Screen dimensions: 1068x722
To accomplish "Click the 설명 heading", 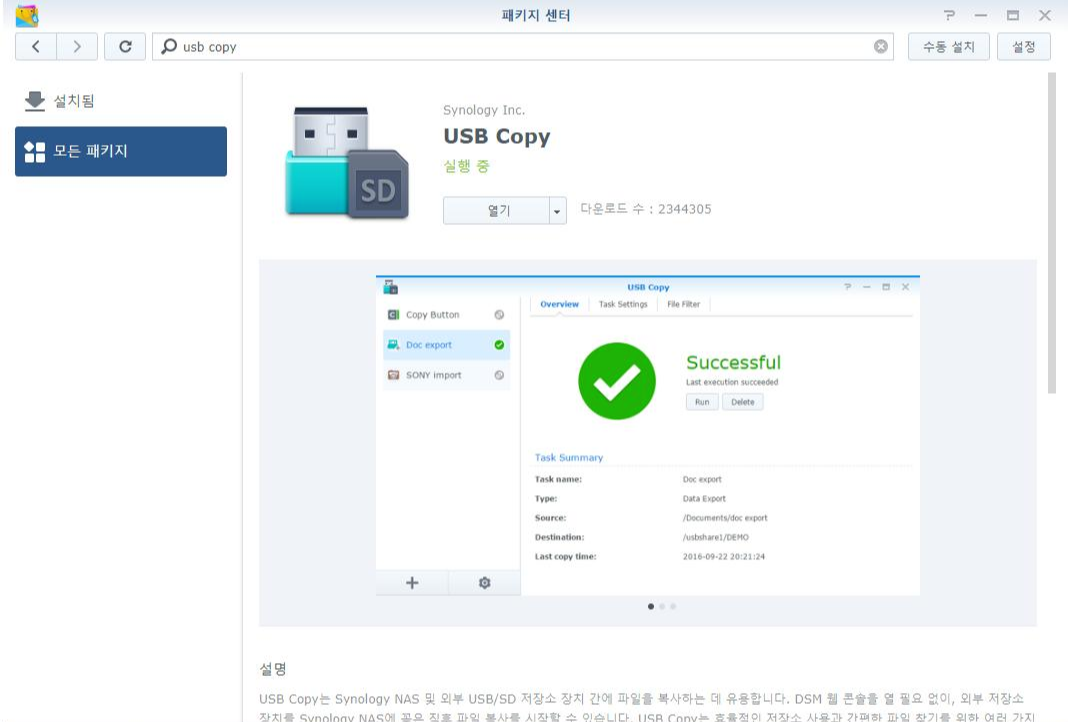I will coord(272,669).
